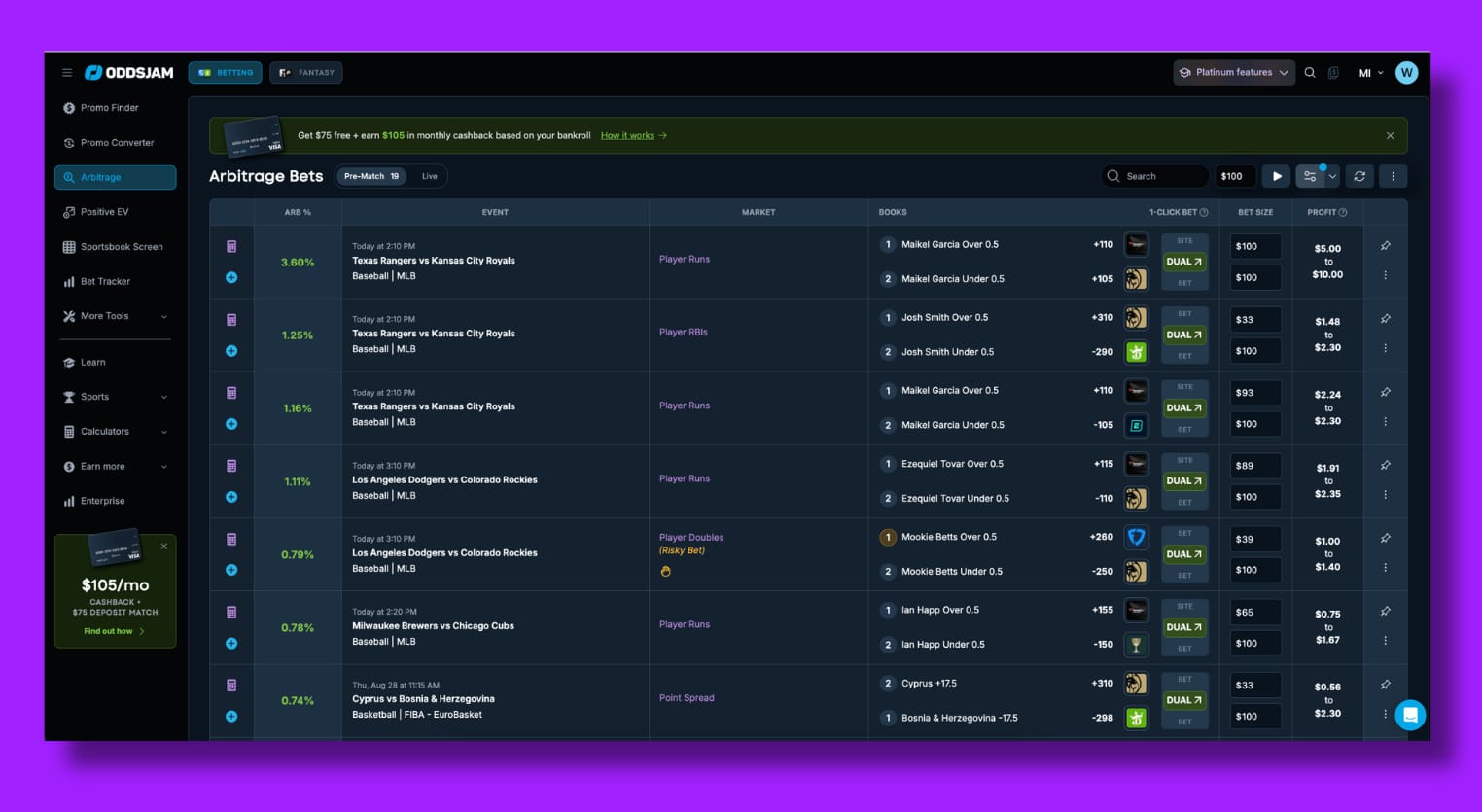The image size is (1482, 812).
Task: Click the Profit column info icon
Action: pos(1343,212)
